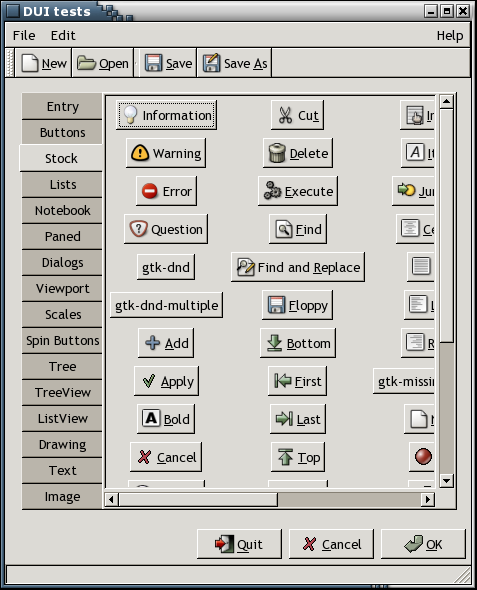The height and width of the screenshot is (590, 477).
Task: Click the horizontal scrollbar thumb
Action: click(198, 499)
